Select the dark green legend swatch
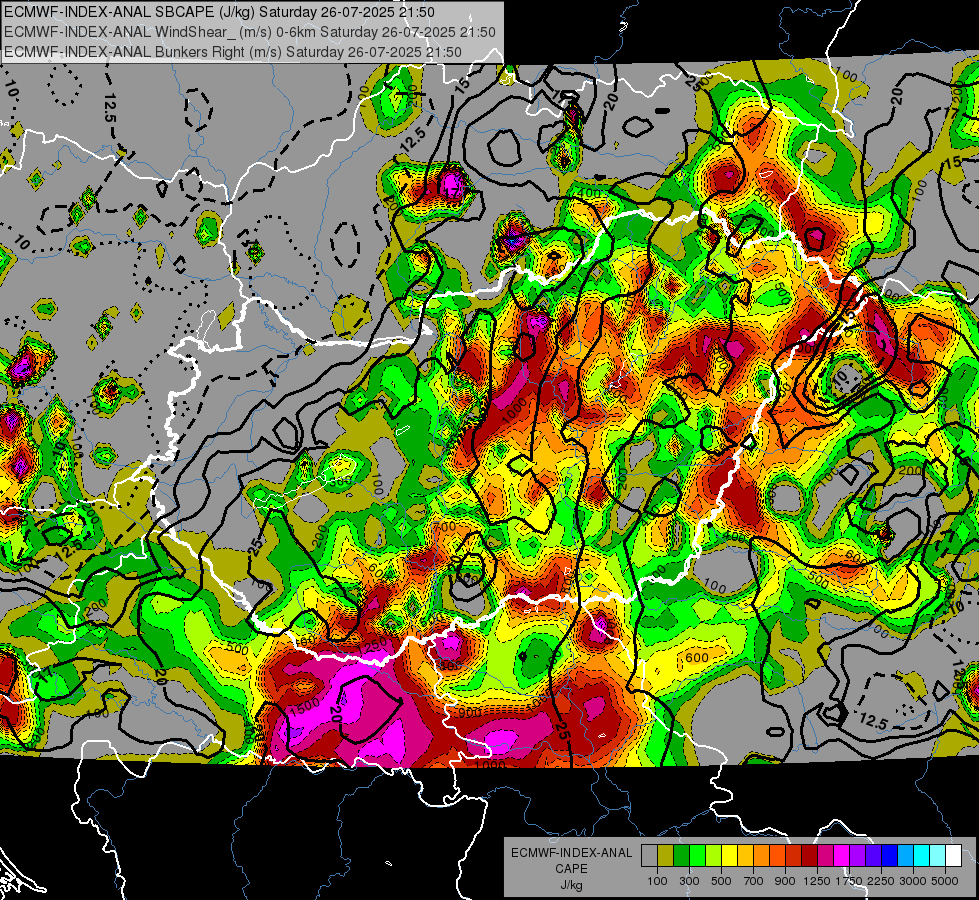 [681, 856]
